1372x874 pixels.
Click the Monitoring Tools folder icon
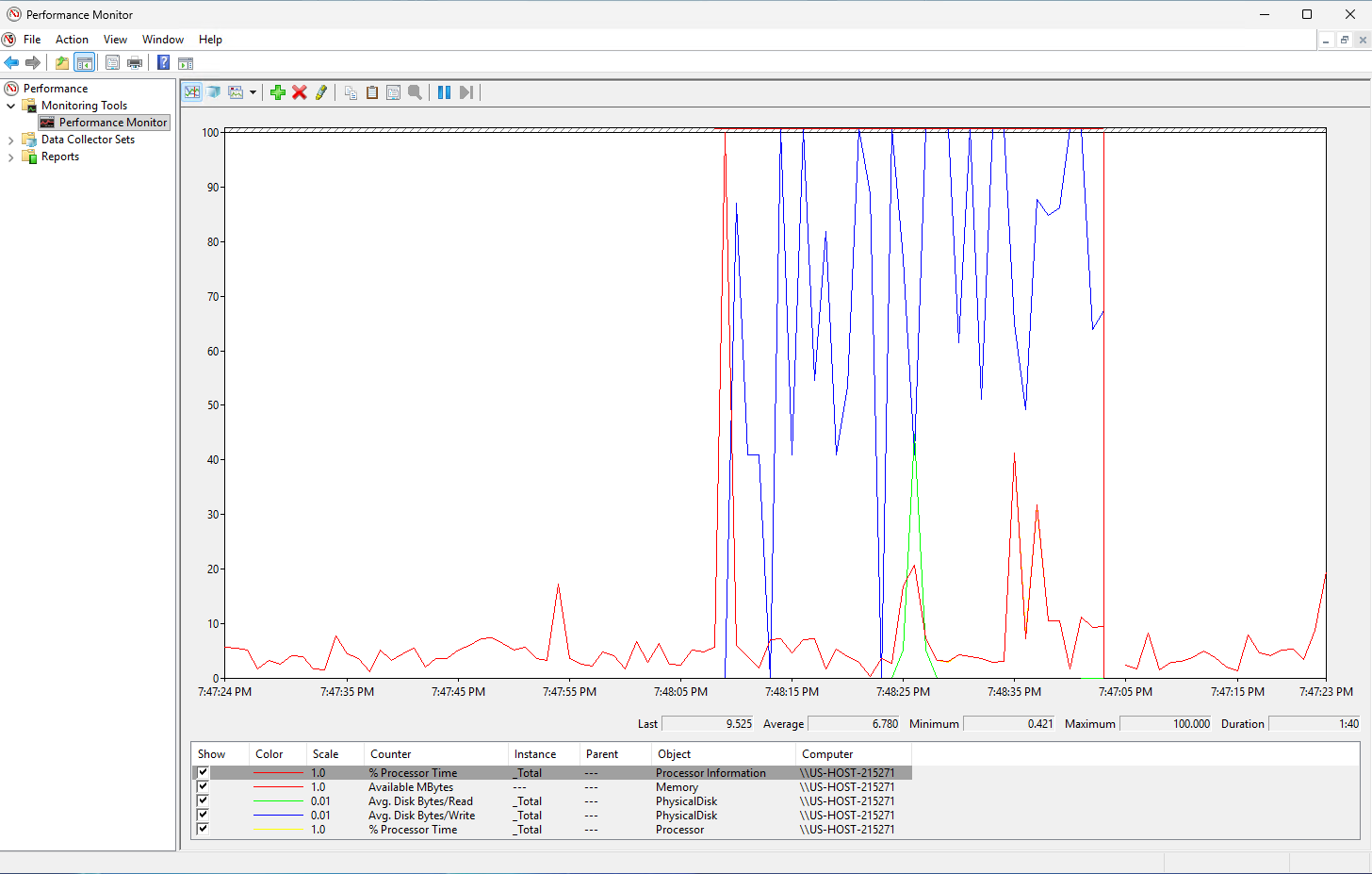pyautogui.click(x=29, y=106)
